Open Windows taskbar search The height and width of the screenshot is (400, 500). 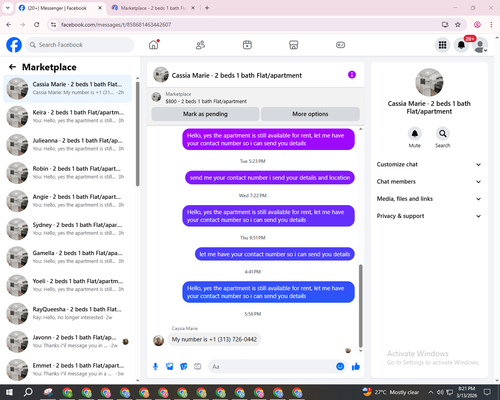tap(28, 392)
